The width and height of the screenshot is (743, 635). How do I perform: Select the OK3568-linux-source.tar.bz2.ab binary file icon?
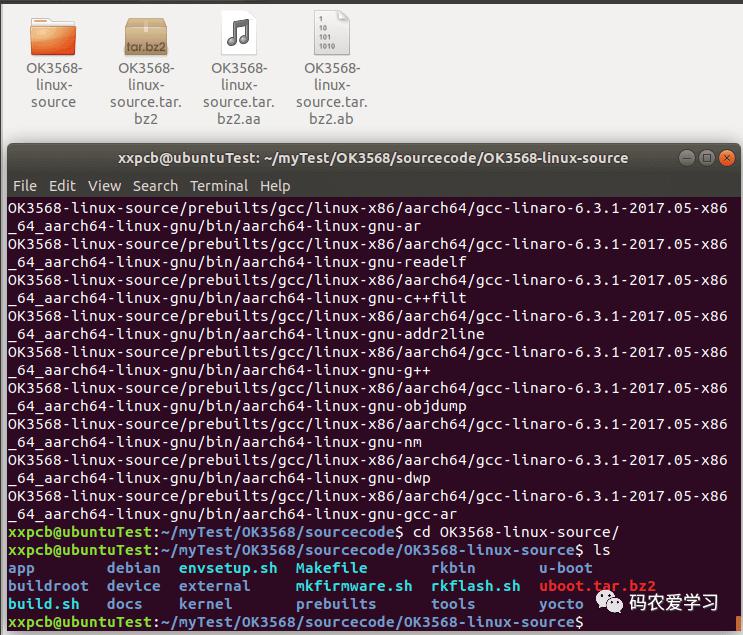click(332, 33)
